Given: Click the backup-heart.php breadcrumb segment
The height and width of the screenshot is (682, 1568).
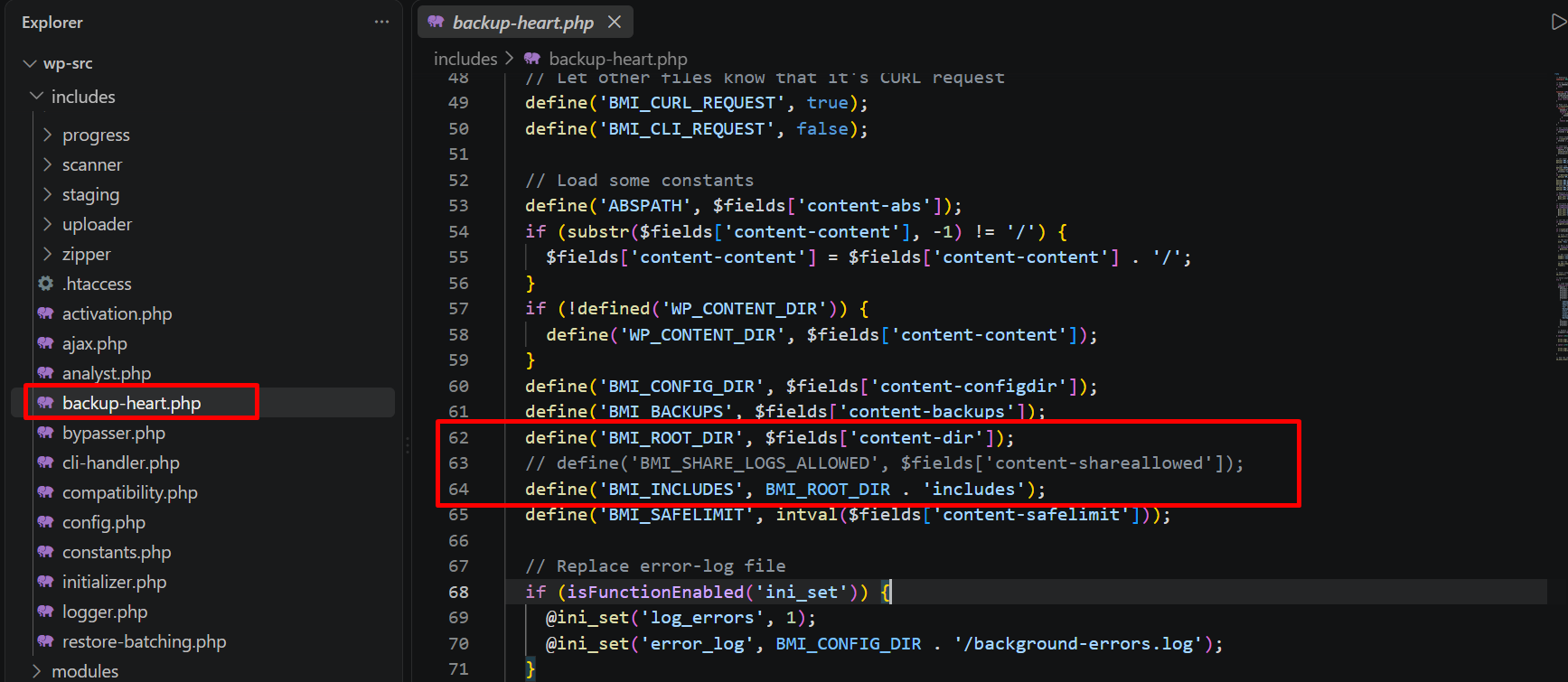Looking at the screenshot, I should [x=618, y=59].
